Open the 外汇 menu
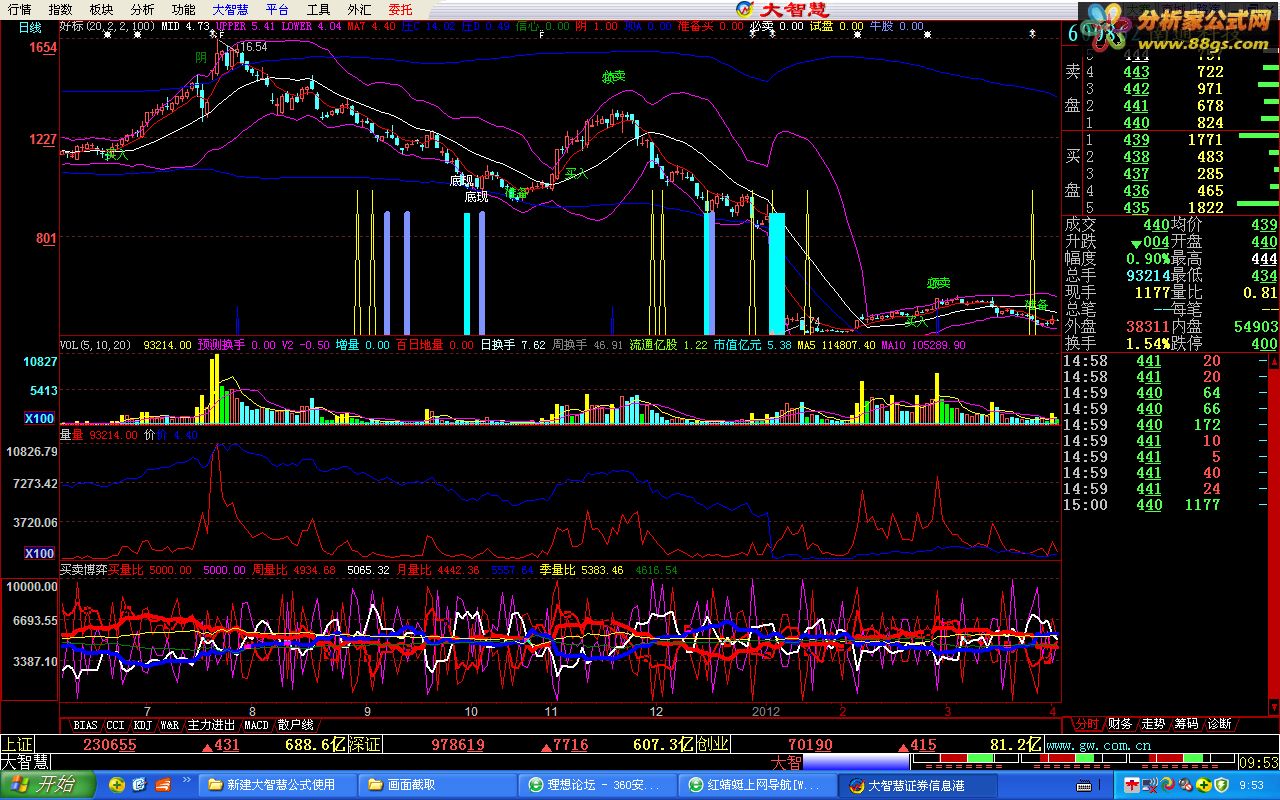This screenshot has width=1280, height=800. pyautogui.click(x=359, y=9)
